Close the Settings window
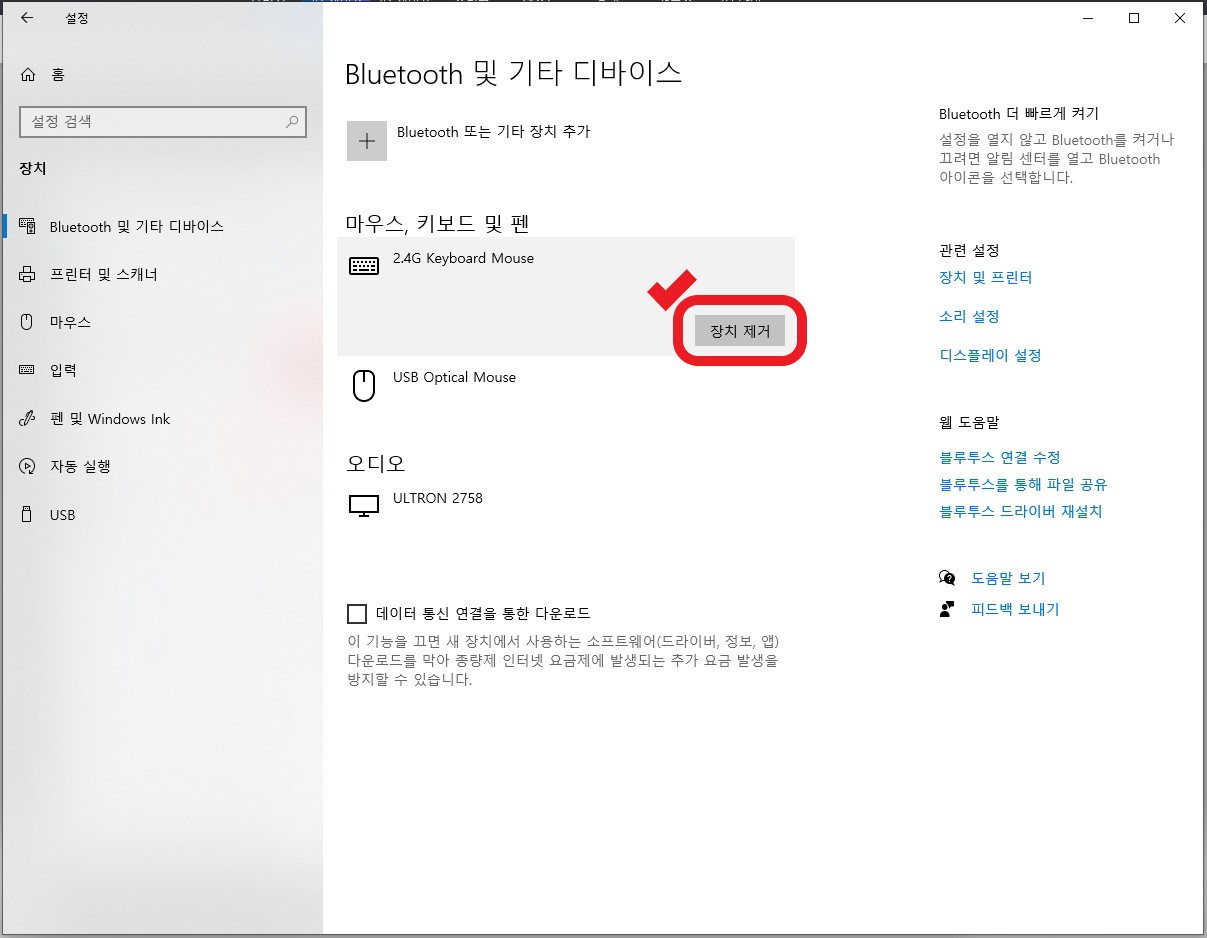The height and width of the screenshot is (938, 1207). coord(1180,17)
